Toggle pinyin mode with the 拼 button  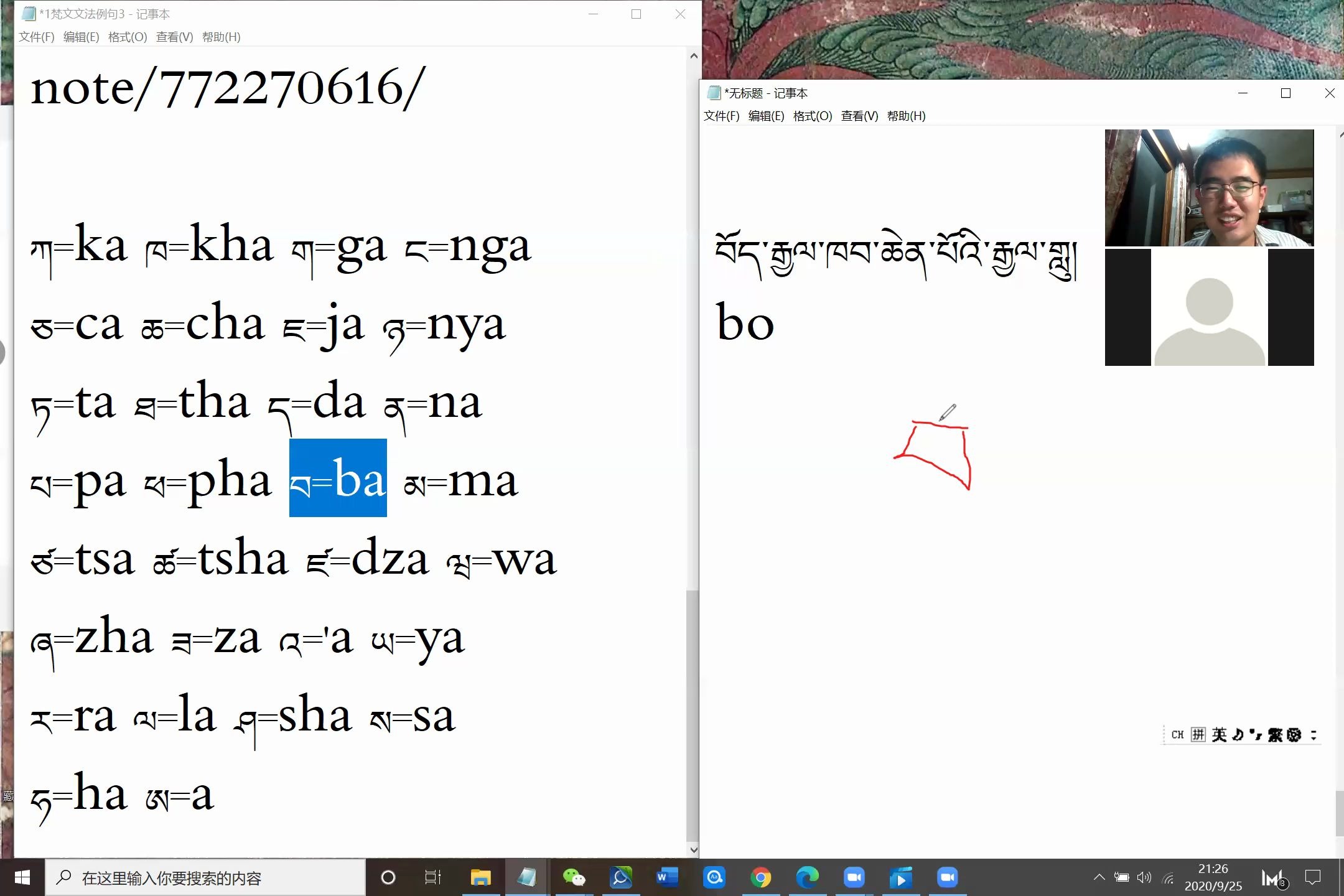click(1198, 734)
